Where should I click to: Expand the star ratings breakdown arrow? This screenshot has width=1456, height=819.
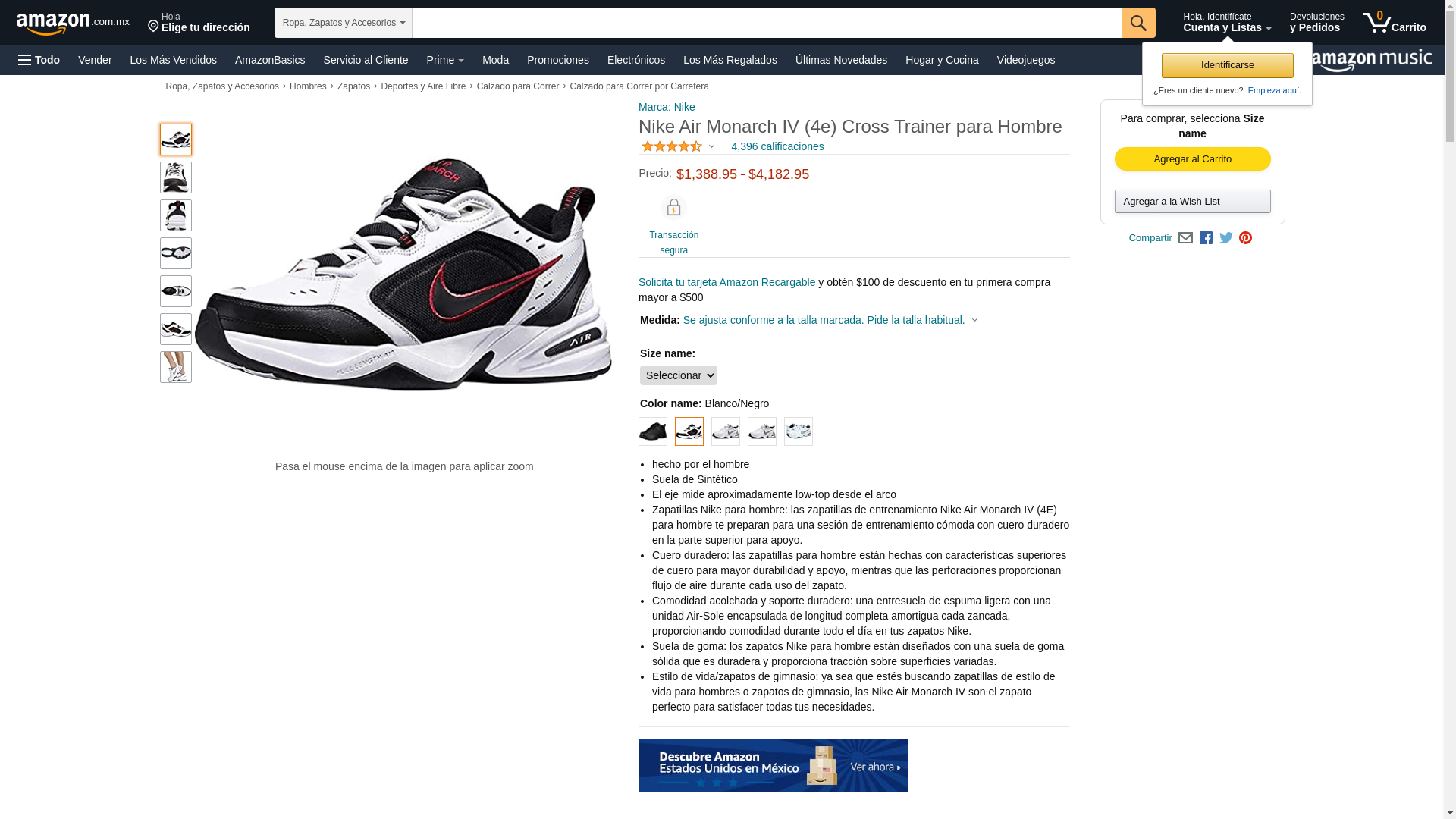click(x=711, y=146)
